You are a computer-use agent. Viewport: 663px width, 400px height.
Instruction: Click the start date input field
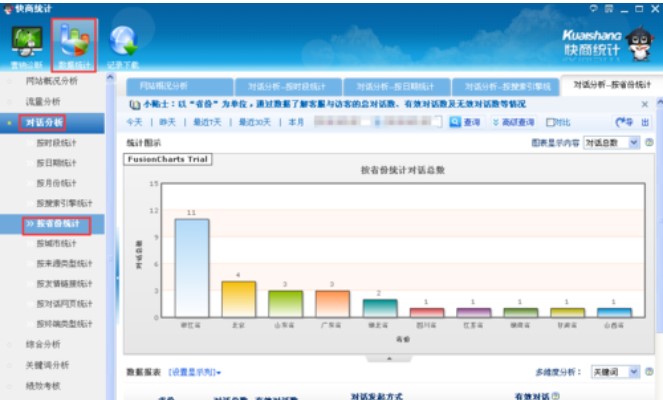pyautogui.click(x=342, y=122)
